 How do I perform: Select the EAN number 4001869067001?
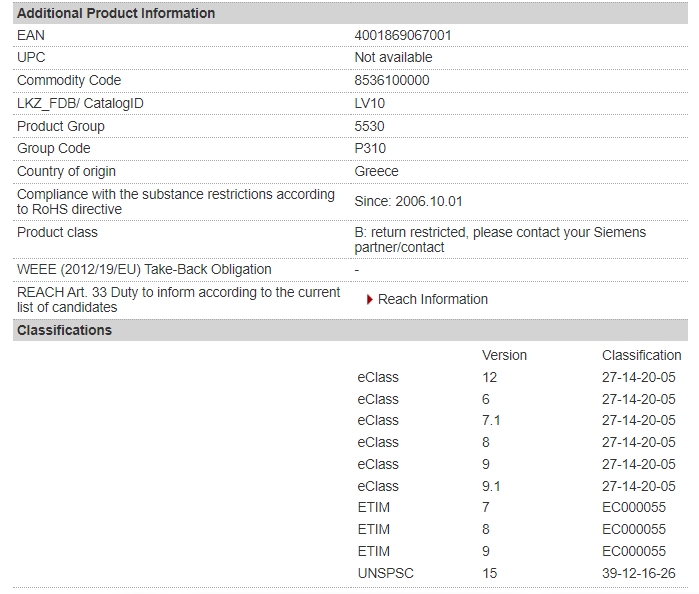point(403,35)
